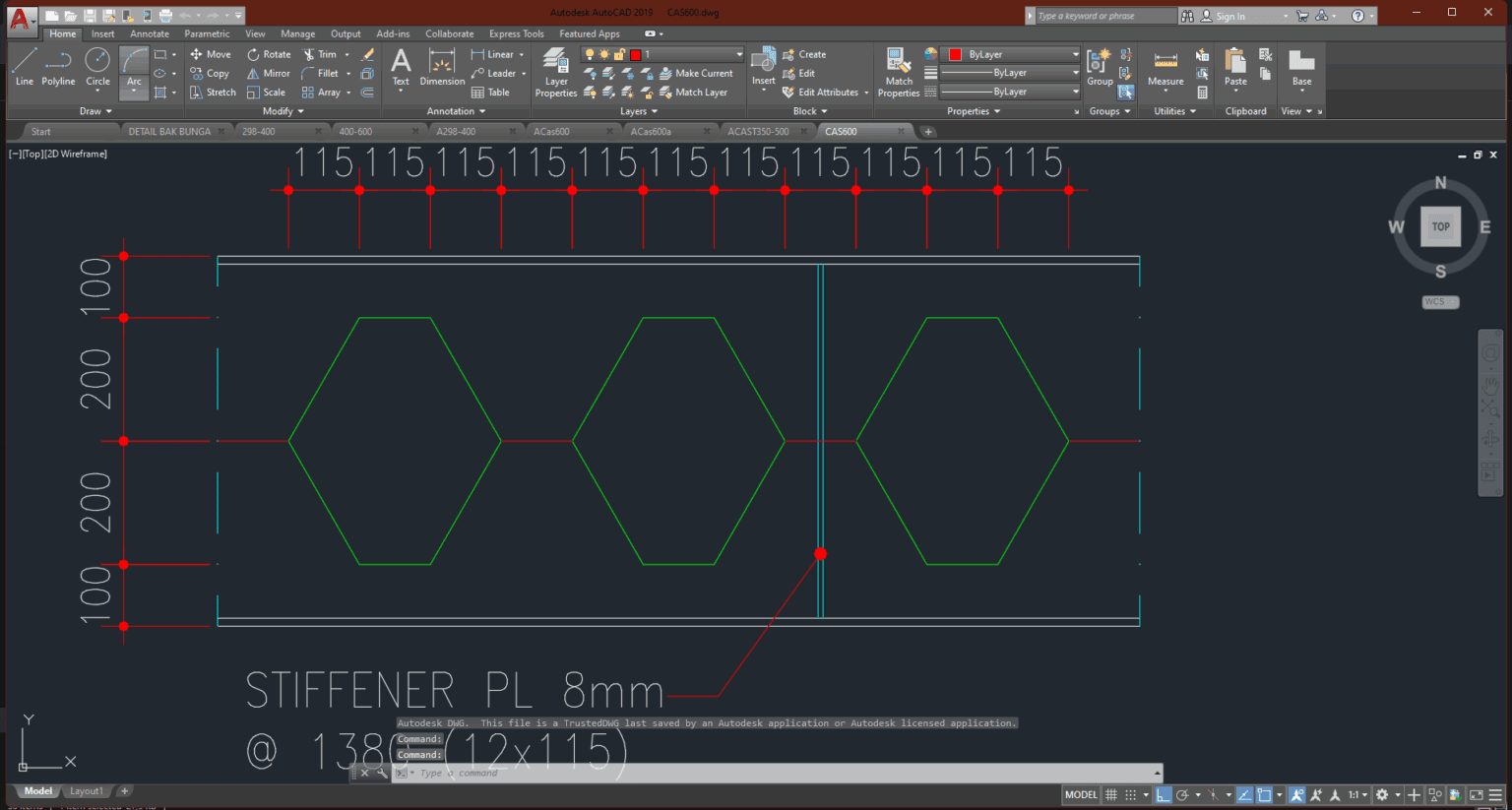Switch to the Annotate ribbon tab
Image resolution: width=1512 pixels, height=810 pixels.
[150, 32]
